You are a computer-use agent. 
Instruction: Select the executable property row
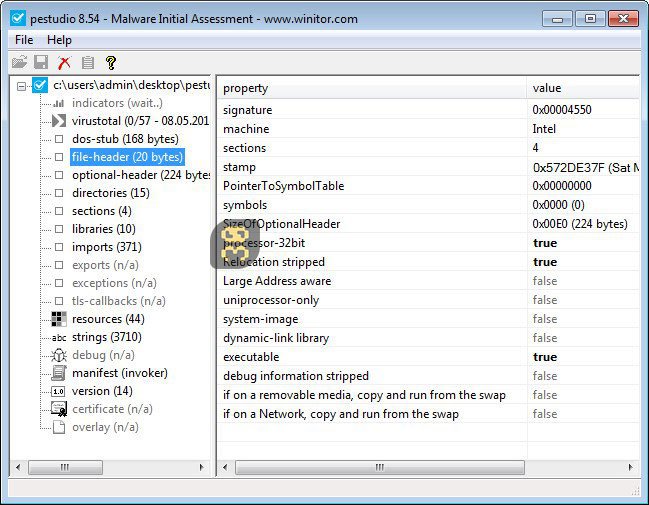[428, 357]
